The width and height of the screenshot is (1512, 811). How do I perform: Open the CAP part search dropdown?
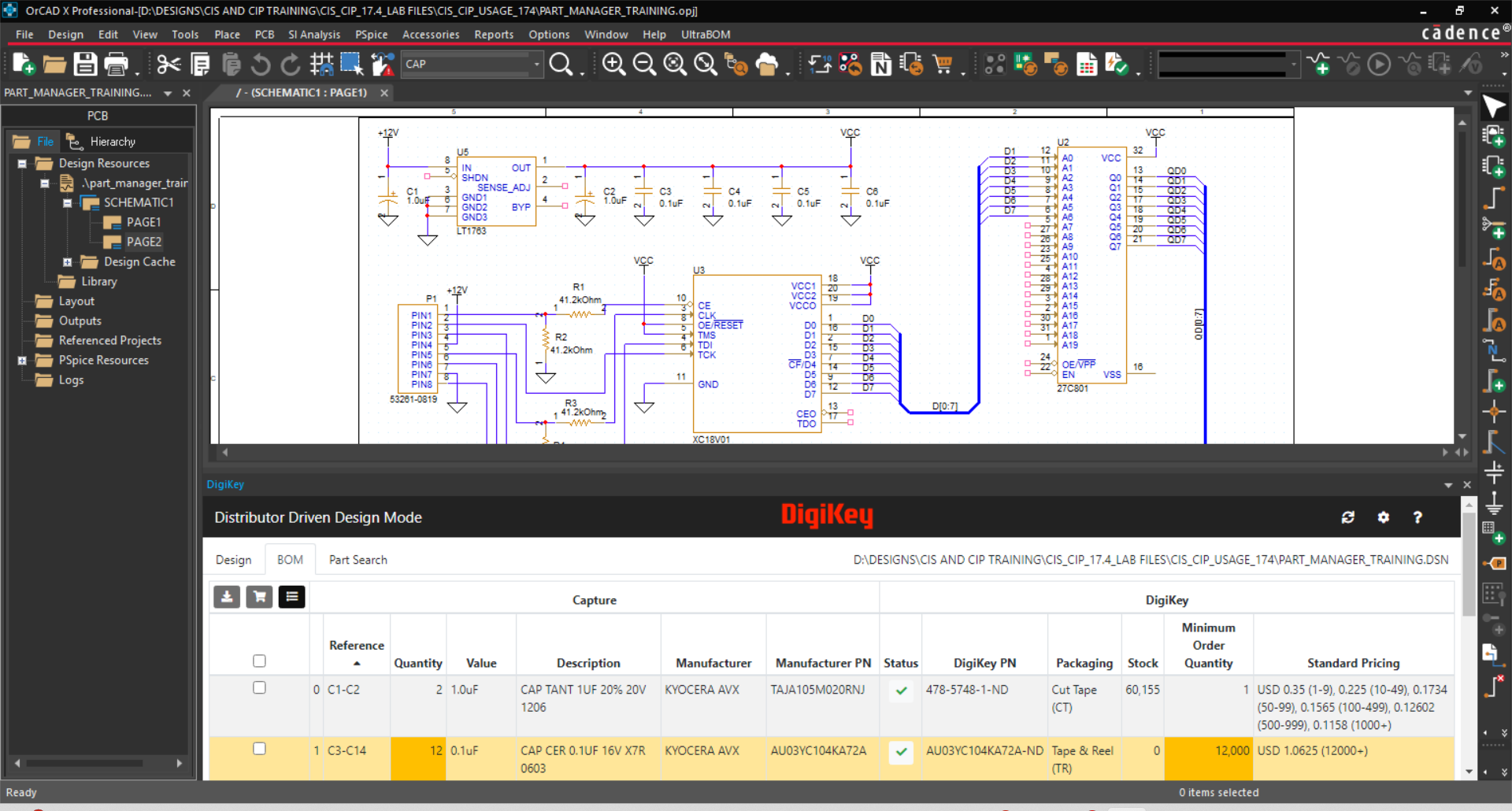pyautogui.click(x=537, y=64)
